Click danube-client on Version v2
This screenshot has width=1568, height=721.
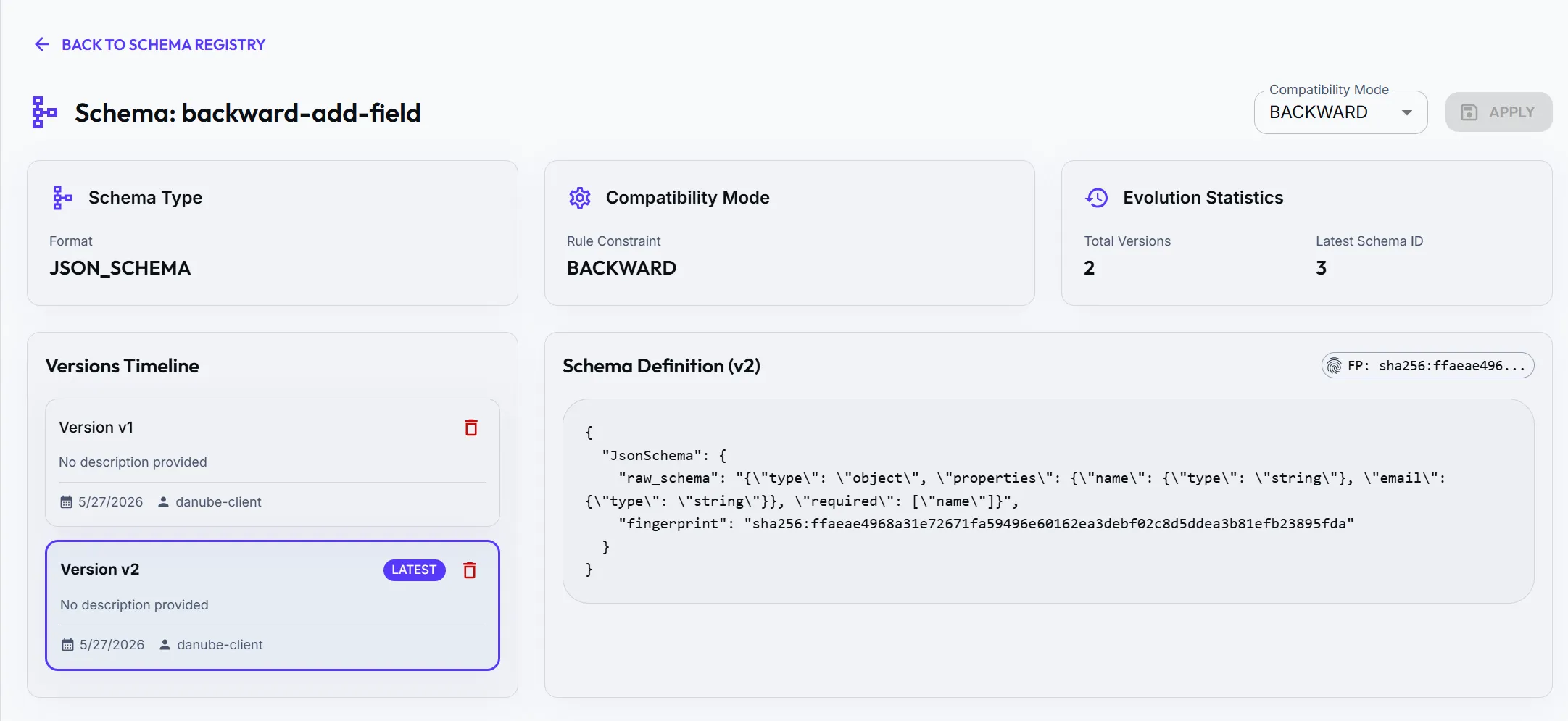pos(220,645)
